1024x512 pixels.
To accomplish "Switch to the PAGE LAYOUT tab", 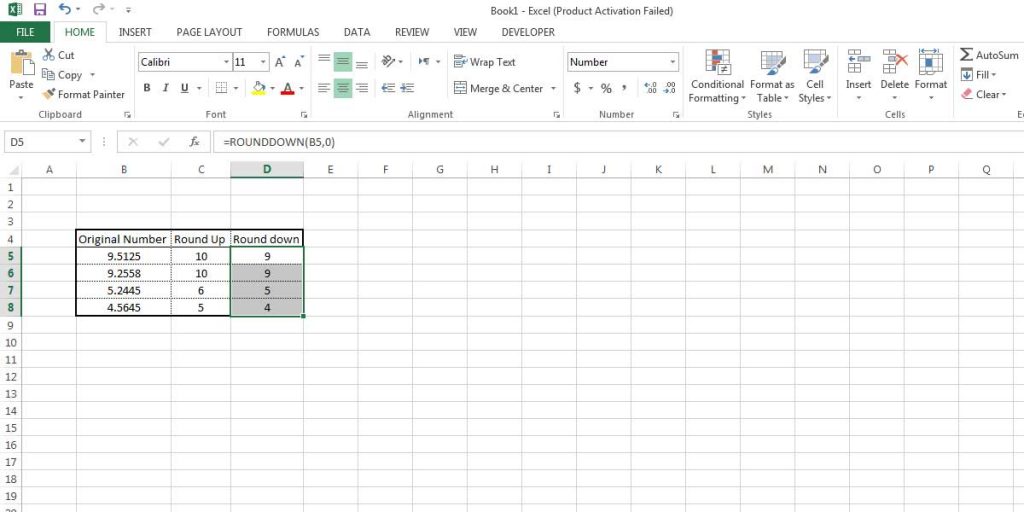I will 209,32.
